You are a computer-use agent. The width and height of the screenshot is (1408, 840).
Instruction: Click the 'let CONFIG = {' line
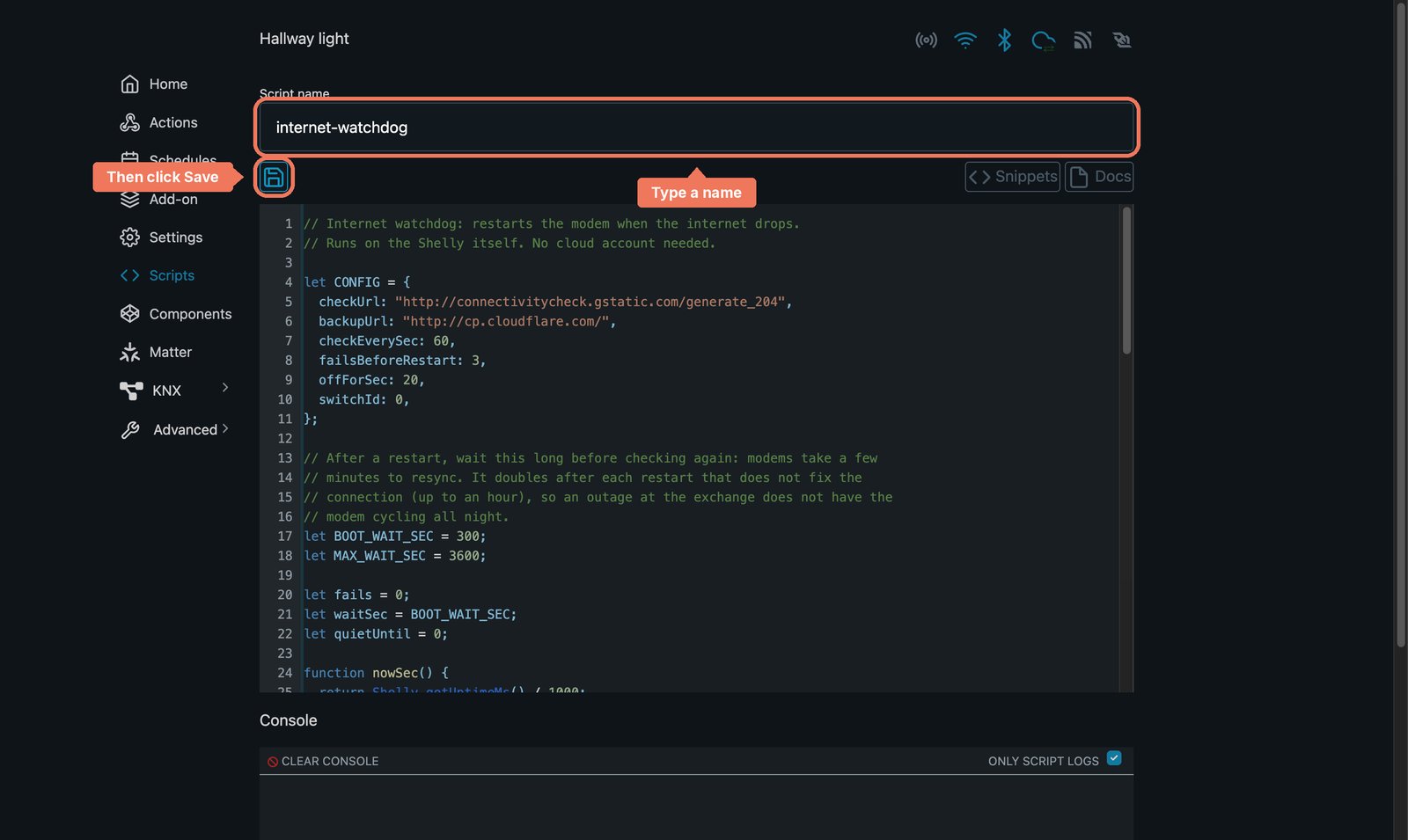click(357, 282)
